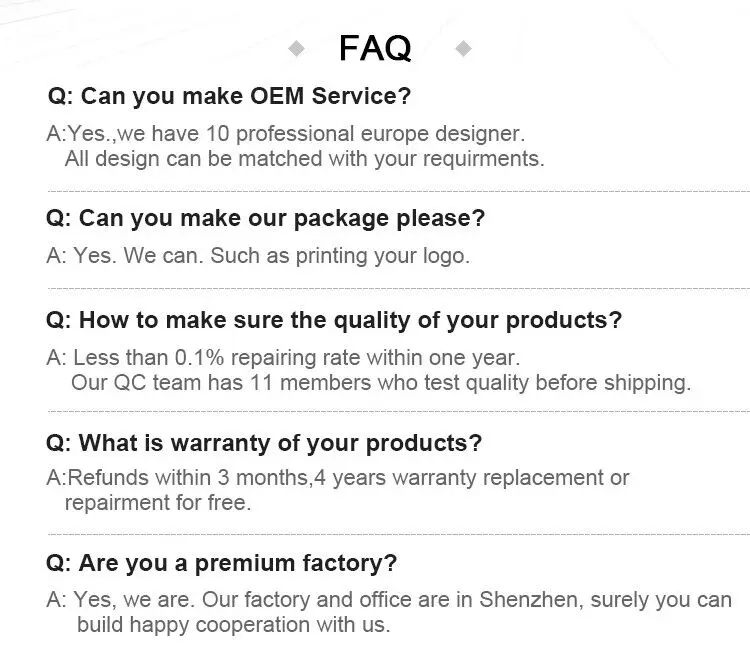Screen dimensions: 750x648
Task: Click the 'Less than 0.1% repairing rate' line
Action: 283,357
